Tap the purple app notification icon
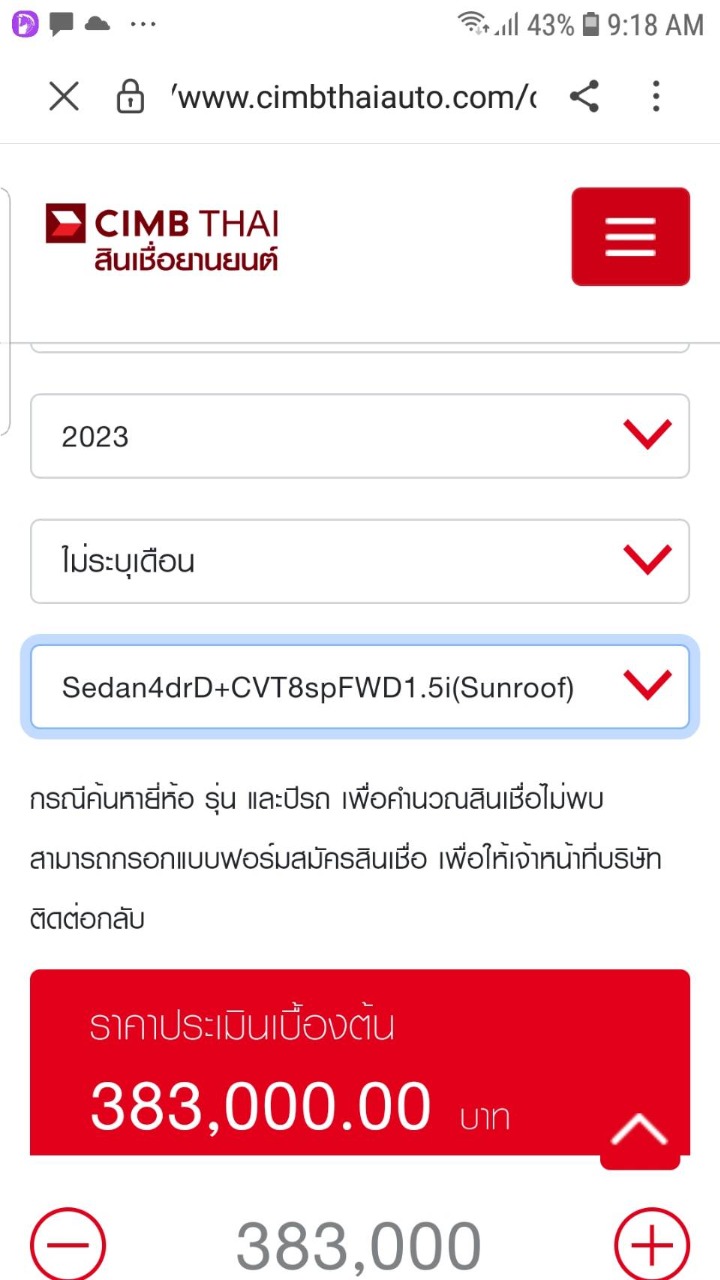Image resolution: width=720 pixels, height=1280 pixels. (24, 24)
